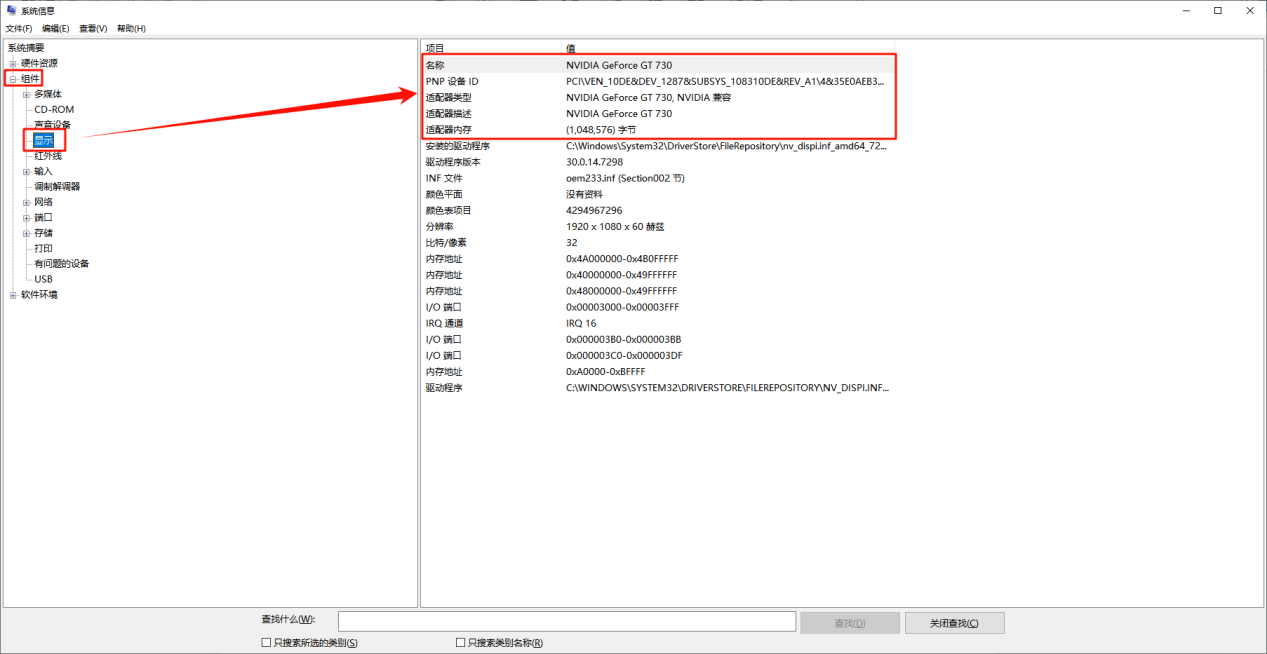Click the 系统信息 title bar app icon
This screenshot has width=1267, height=654.
click(x=12, y=10)
